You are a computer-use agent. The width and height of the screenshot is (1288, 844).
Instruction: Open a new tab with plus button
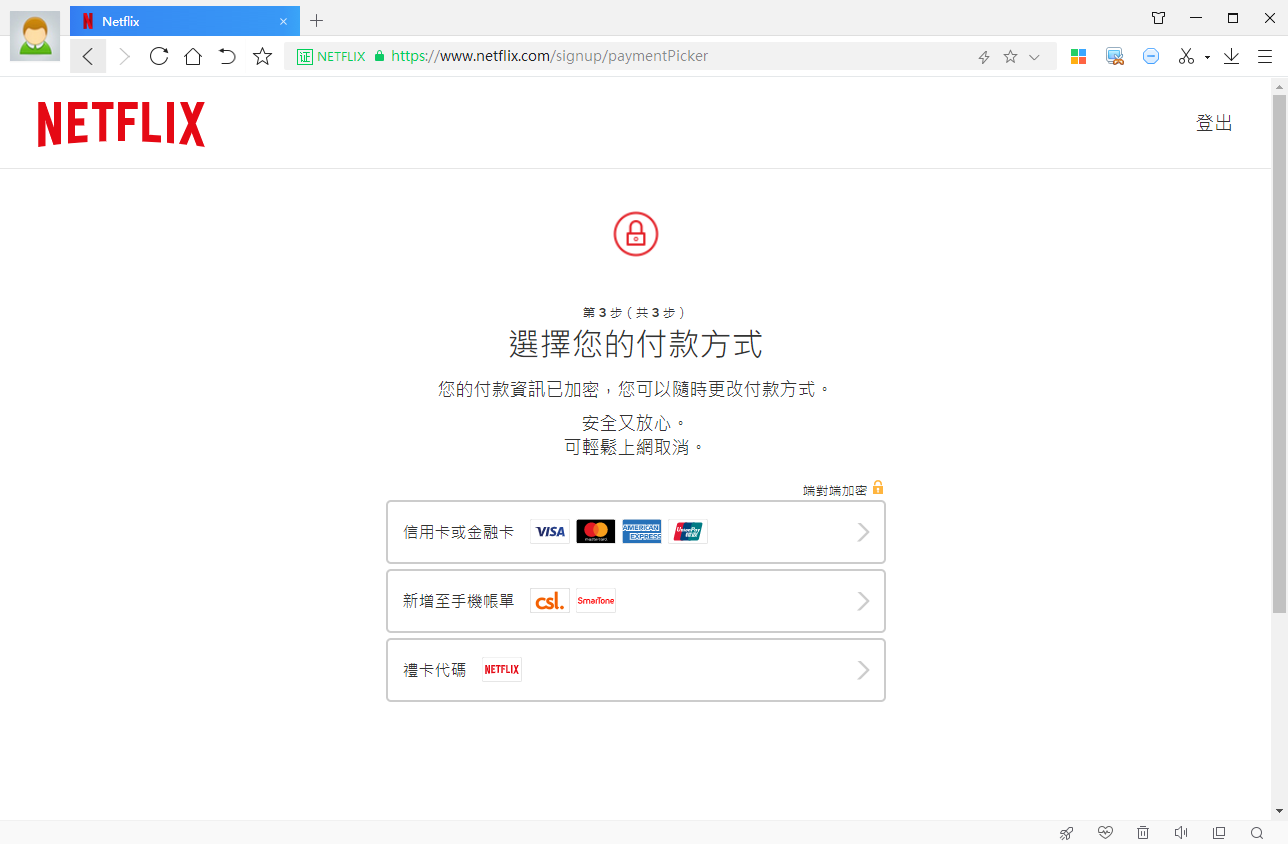(317, 21)
